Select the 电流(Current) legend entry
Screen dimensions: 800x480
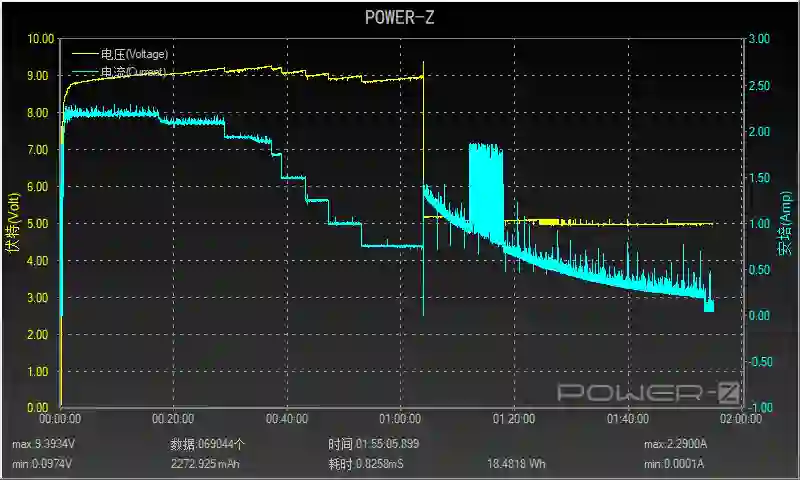[120, 71]
